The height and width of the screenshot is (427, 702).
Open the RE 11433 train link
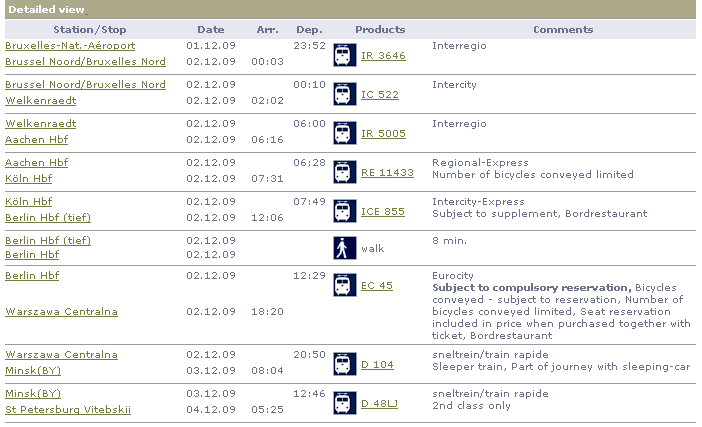coord(387,173)
